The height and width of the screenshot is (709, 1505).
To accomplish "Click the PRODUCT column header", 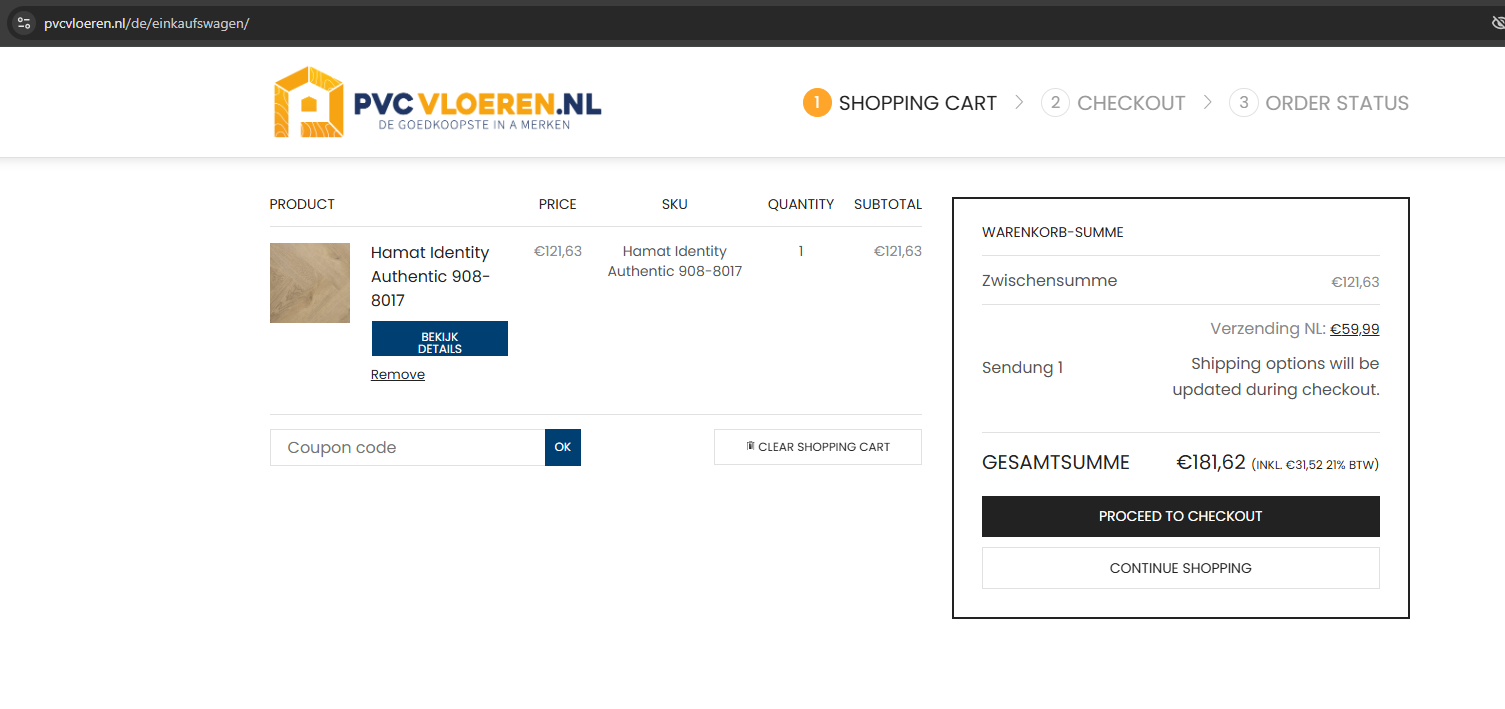I will pyautogui.click(x=302, y=204).
